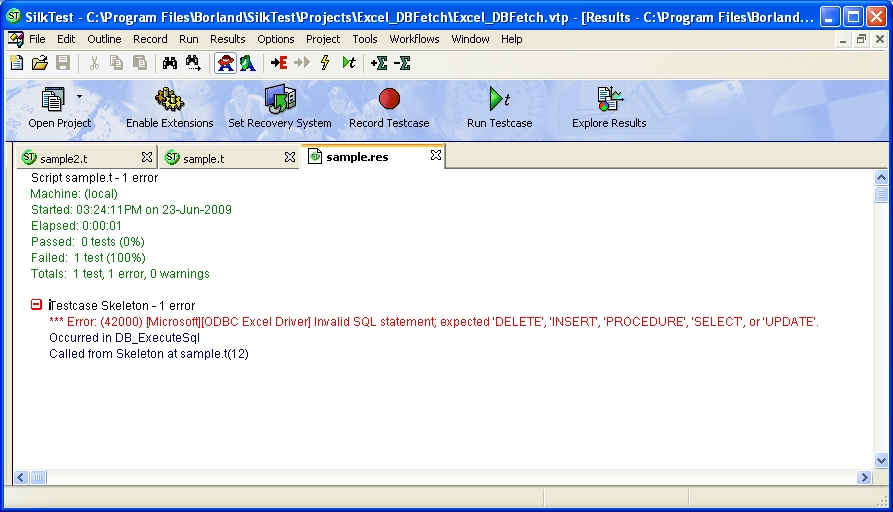The height and width of the screenshot is (512, 893).
Task: Open the Help menu
Action: (511, 39)
